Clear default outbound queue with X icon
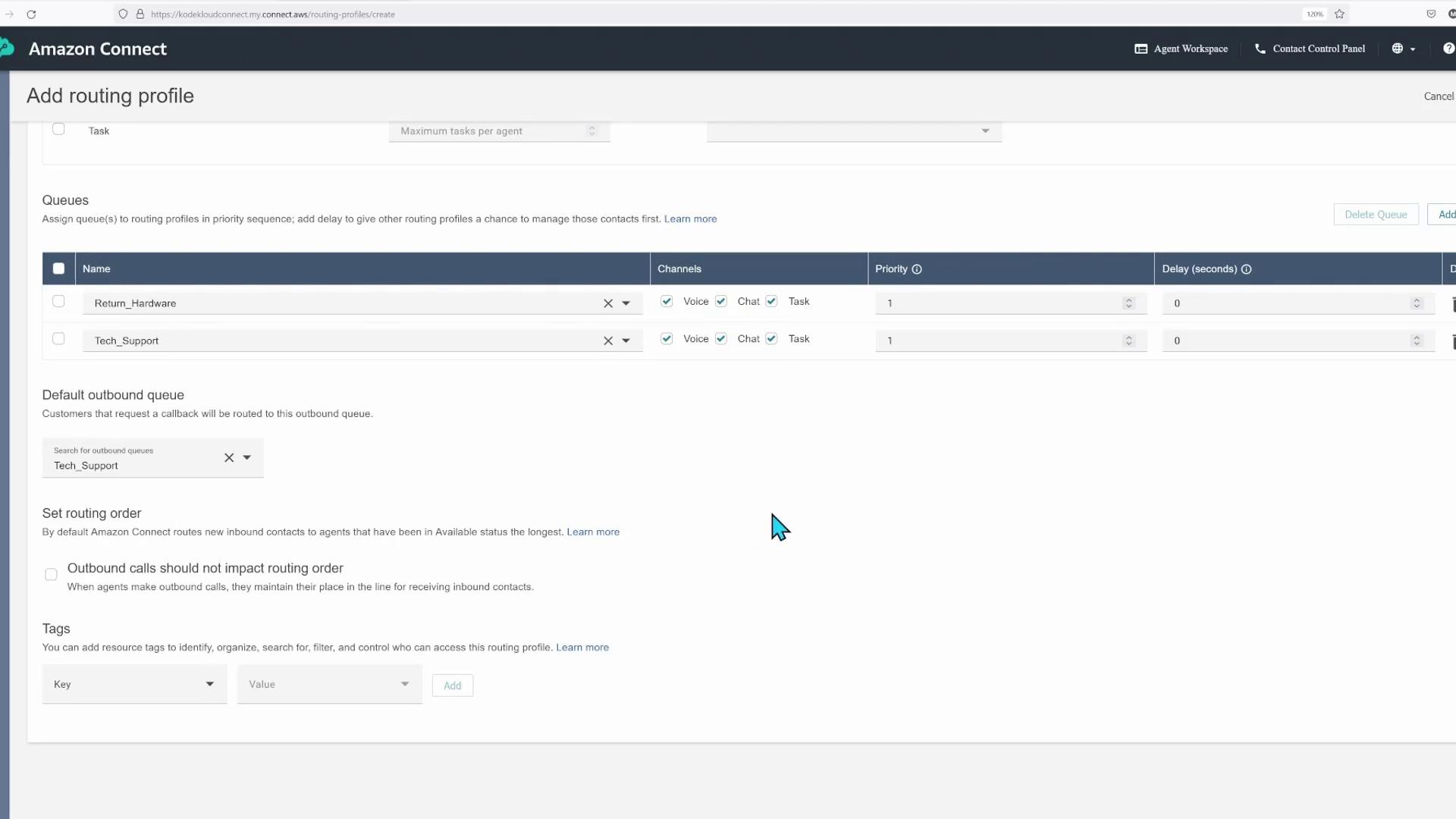 tap(229, 458)
